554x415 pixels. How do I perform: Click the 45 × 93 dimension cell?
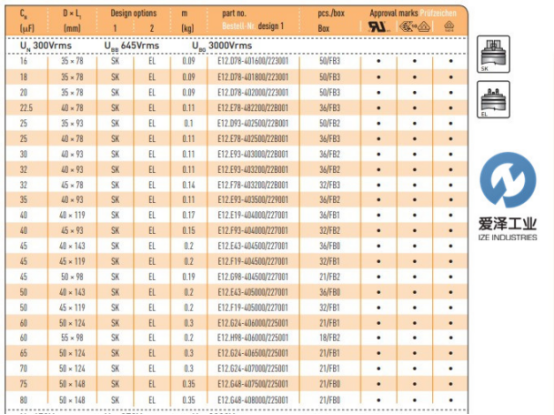pos(72,231)
